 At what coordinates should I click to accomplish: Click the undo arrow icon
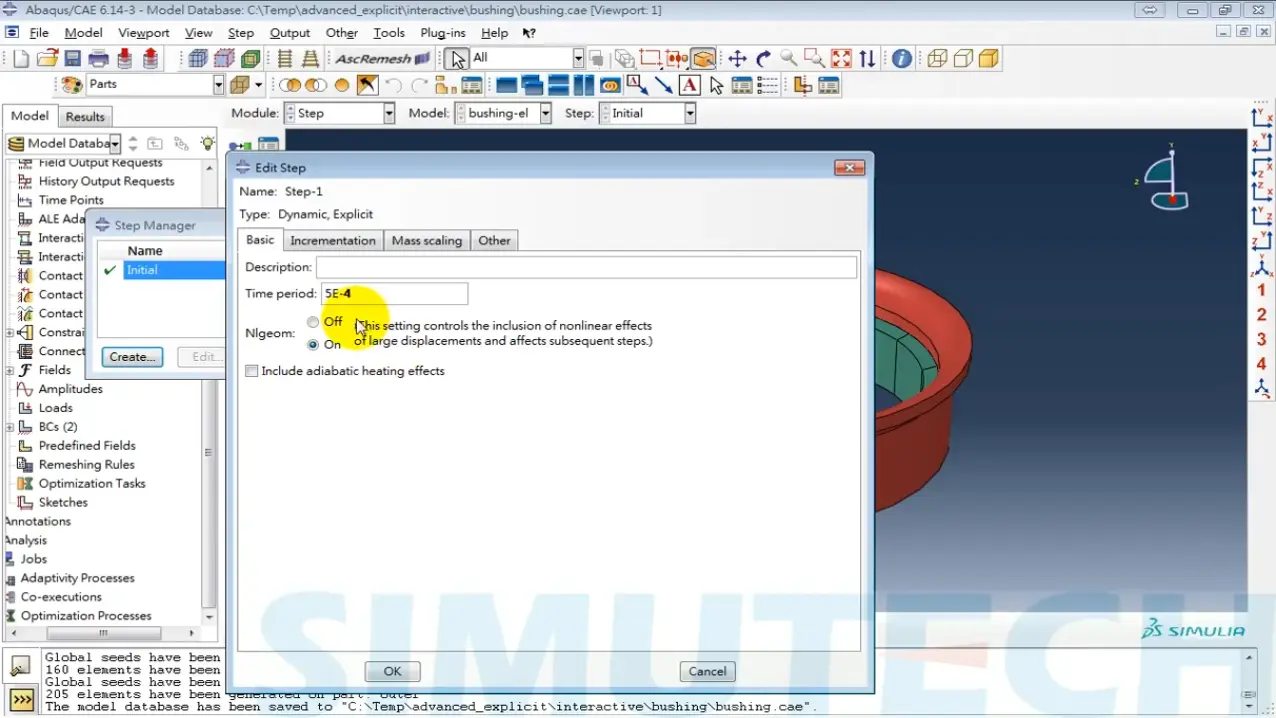tap(393, 86)
